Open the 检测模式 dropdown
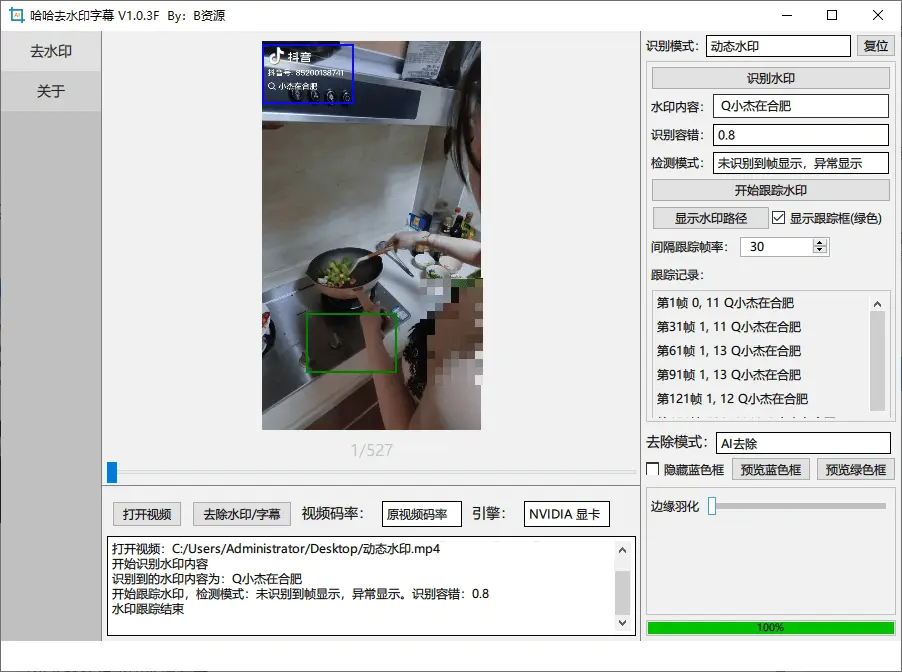 click(x=800, y=162)
